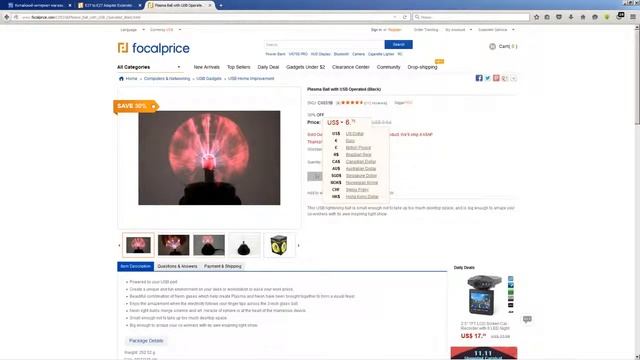Click the Register link
Image resolution: width=640 pixels, height=360 pixels.
point(395,30)
